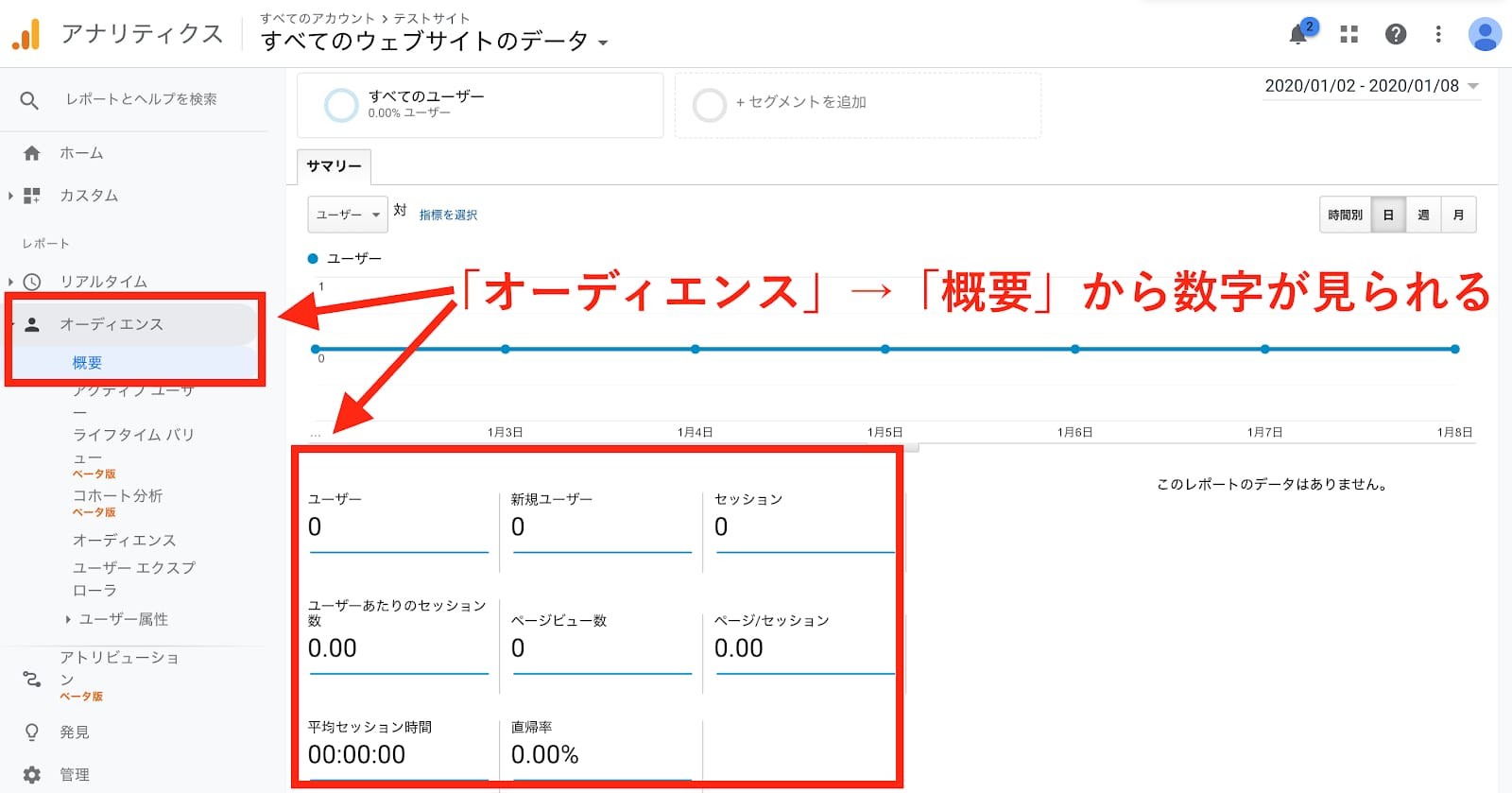Open the 発見 menu item

tap(75, 733)
